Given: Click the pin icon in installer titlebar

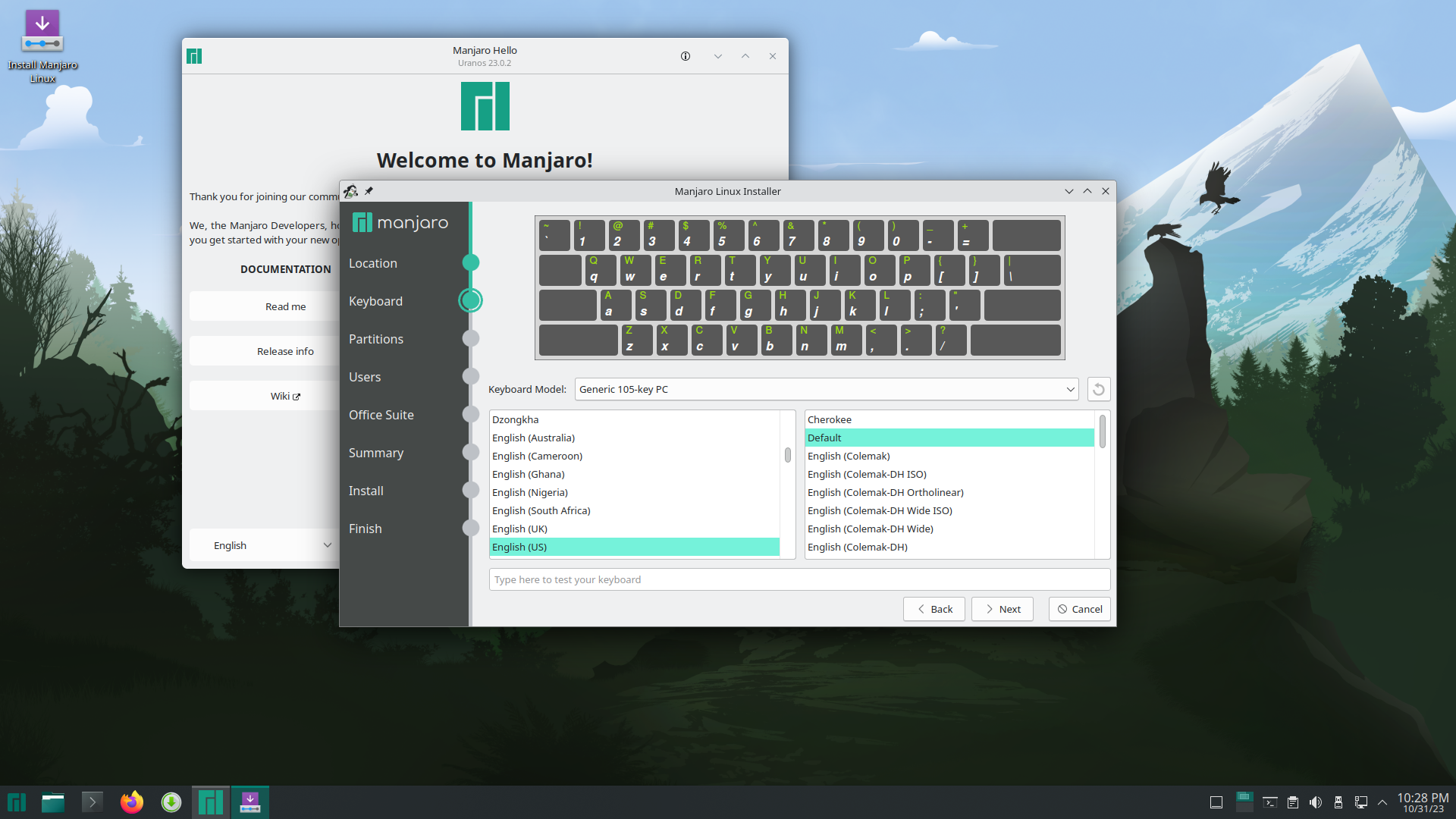Looking at the screenshot, I should pos(369,191).
